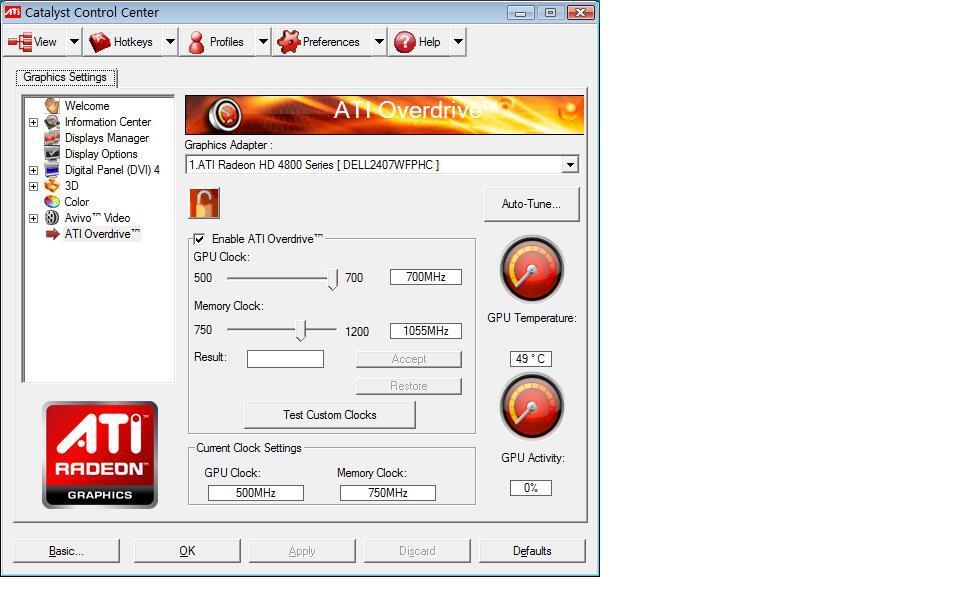Open the View menu dropdown arrow

[74, 42]
